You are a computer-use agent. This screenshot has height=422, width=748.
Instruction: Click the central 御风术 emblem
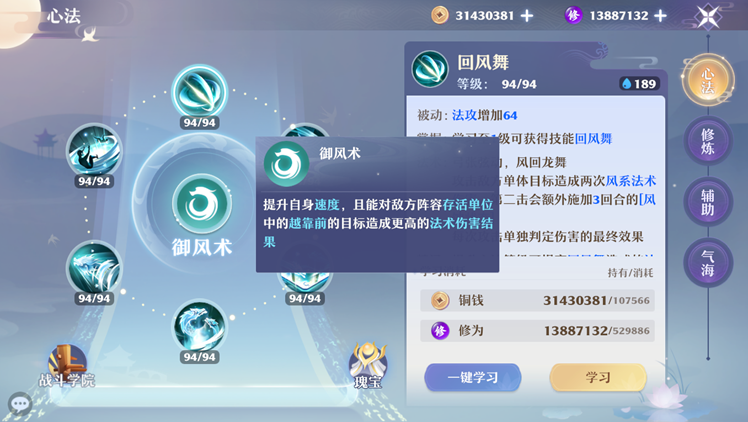pyautogui.click(x=201, y=204)
